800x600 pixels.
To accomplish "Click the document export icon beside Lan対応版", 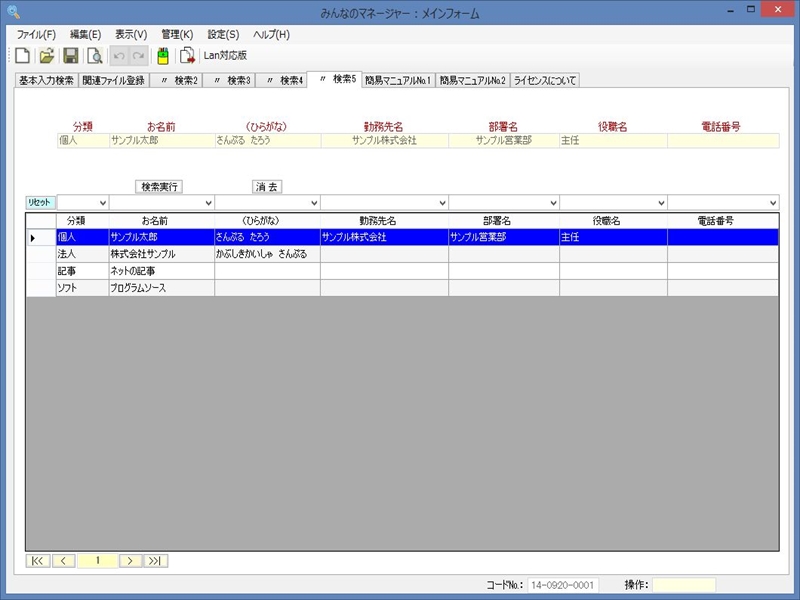I will coord(187,56).
